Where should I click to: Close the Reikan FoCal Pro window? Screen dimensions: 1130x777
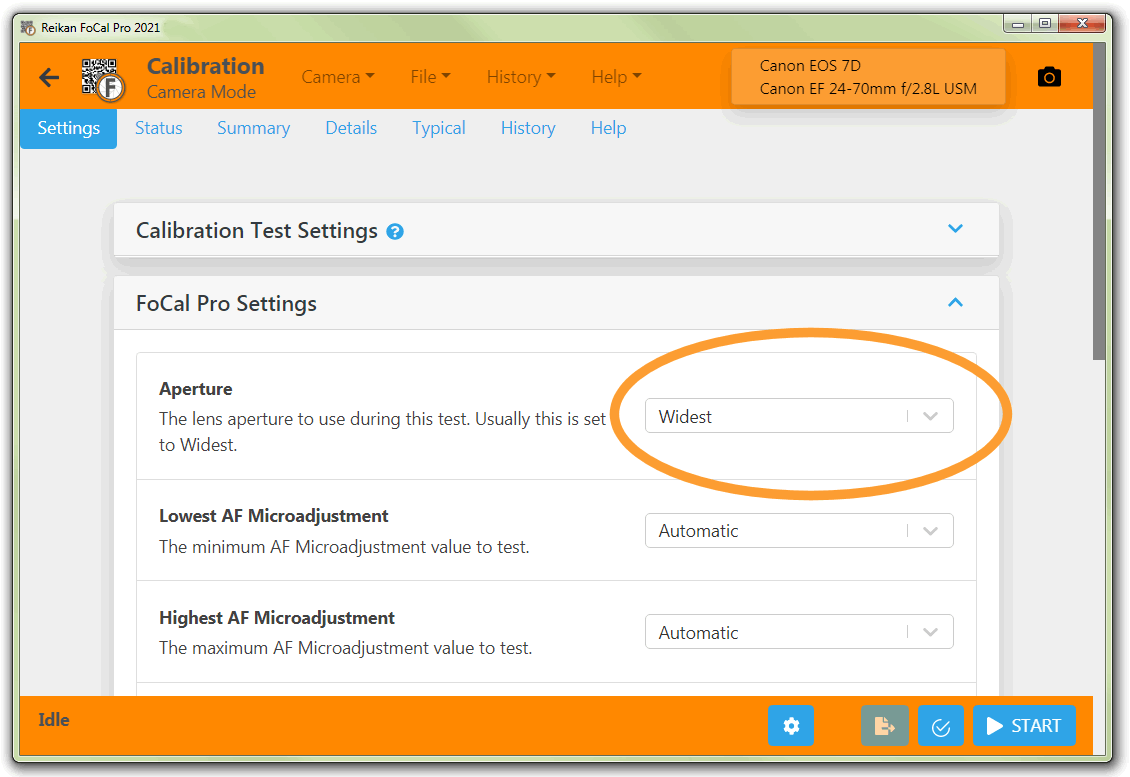1082,25
